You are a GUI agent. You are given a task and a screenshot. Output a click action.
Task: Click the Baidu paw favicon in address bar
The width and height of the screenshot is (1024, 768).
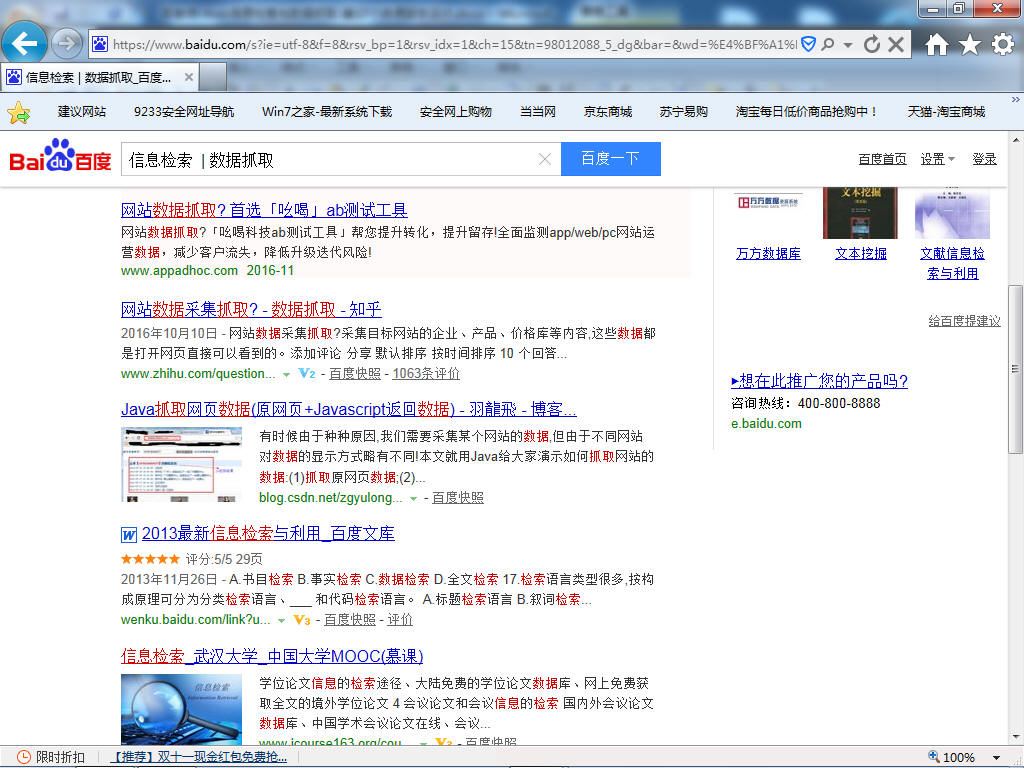point(100,44)
